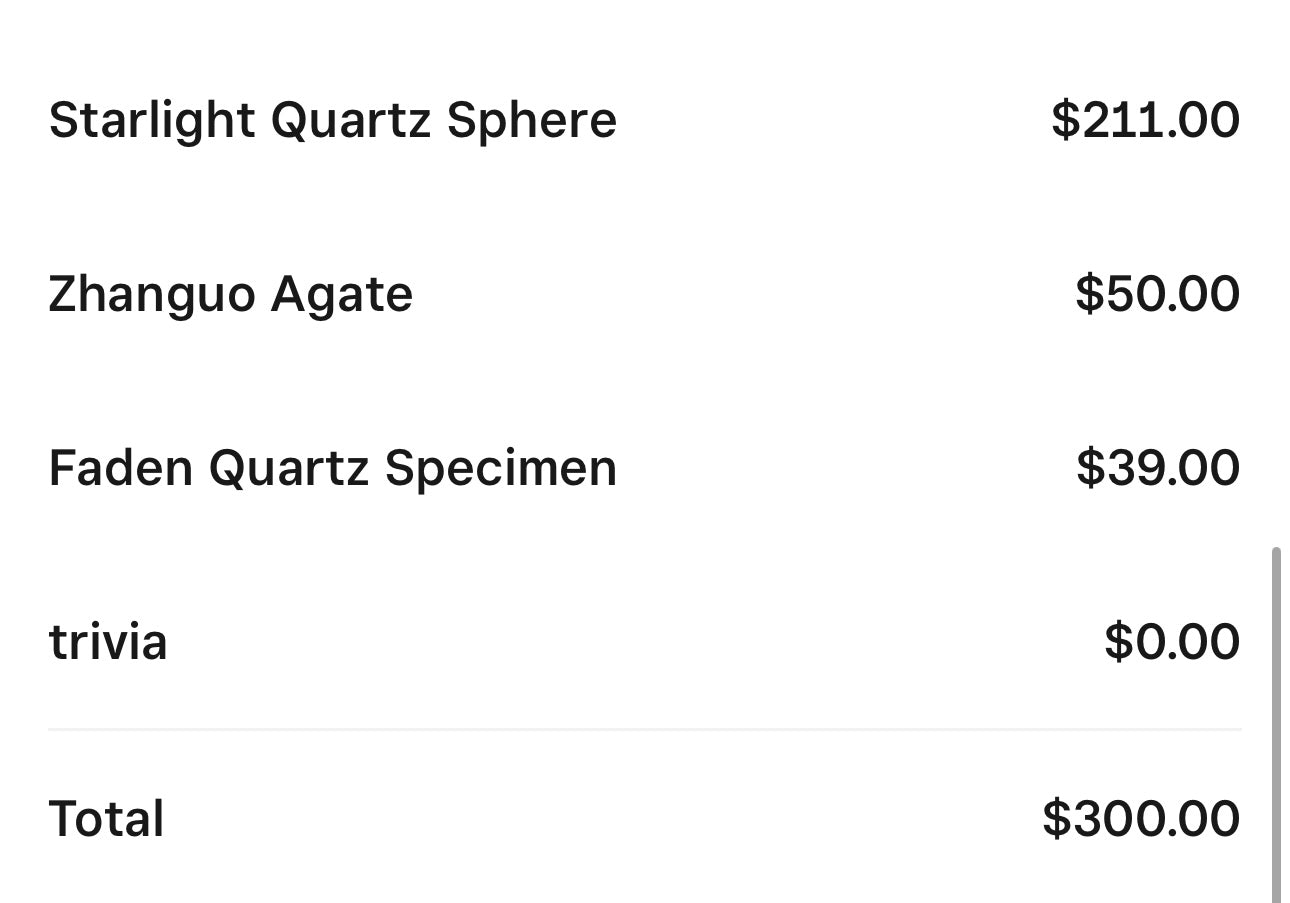This screenshot has height=903, width=1290.
Task: Click the vertical scrollbar thumb
Action: point(1276,724)
